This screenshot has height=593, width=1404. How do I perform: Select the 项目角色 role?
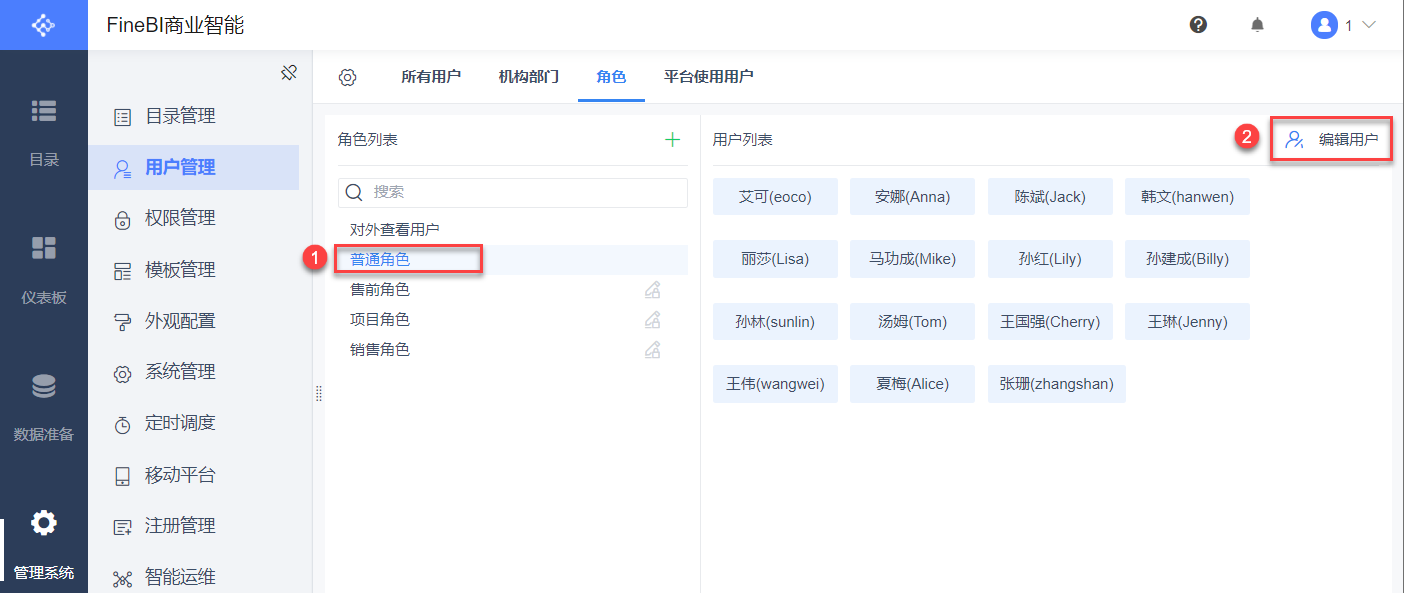[x=380, y=320]
